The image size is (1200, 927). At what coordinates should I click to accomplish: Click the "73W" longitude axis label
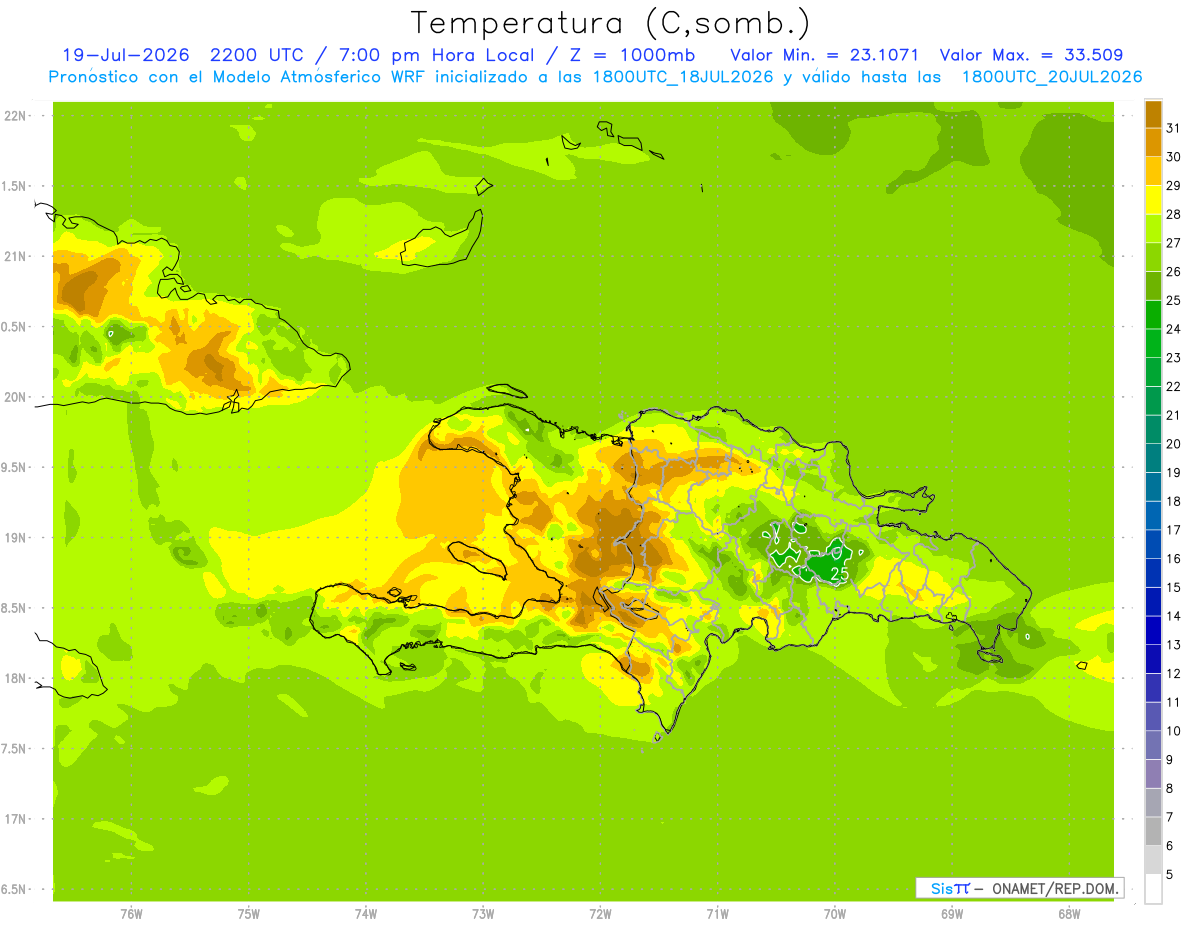[483, 913]
